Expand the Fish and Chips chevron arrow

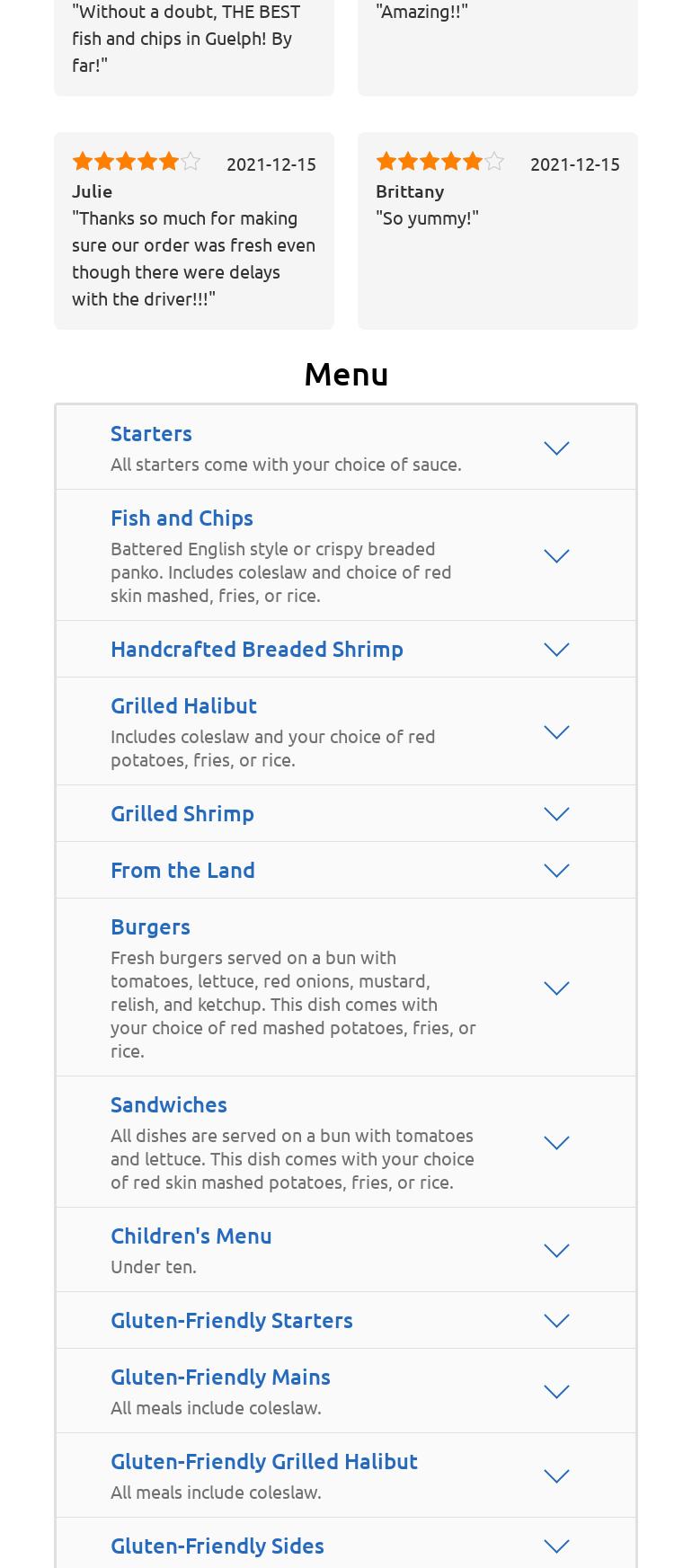coord(556,555)
